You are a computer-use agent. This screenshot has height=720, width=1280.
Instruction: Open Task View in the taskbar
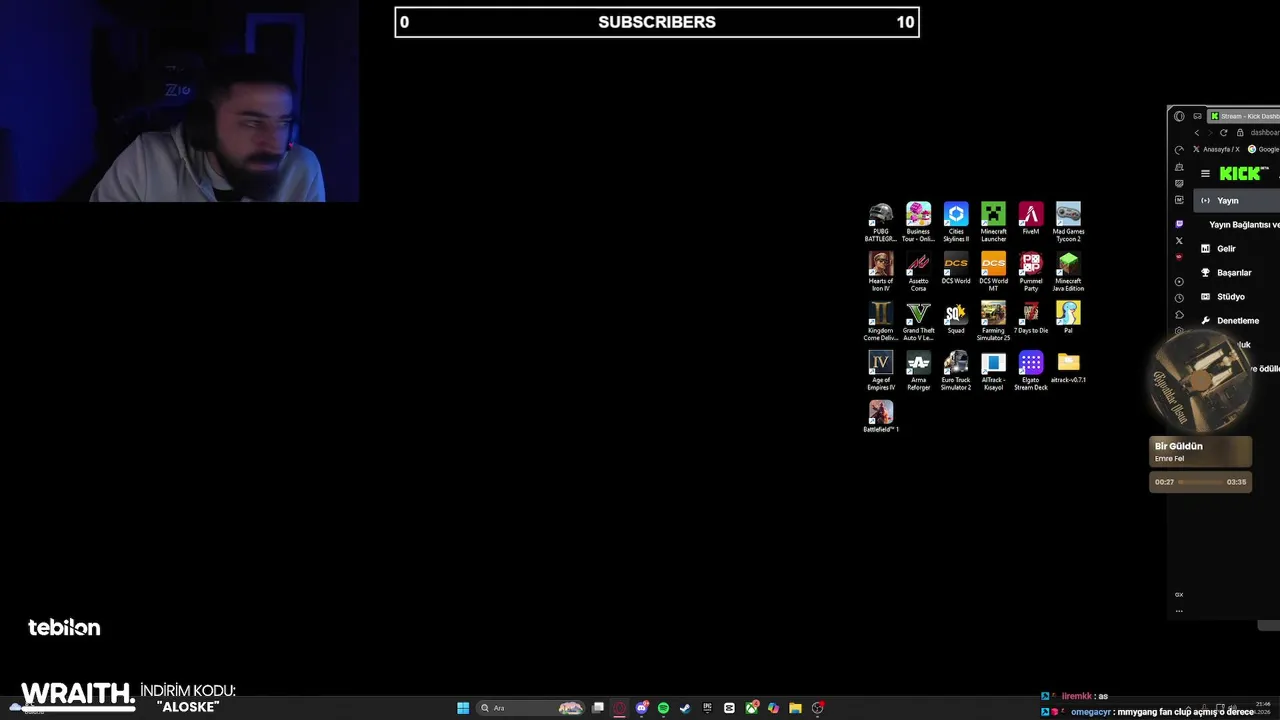point(598,708)
